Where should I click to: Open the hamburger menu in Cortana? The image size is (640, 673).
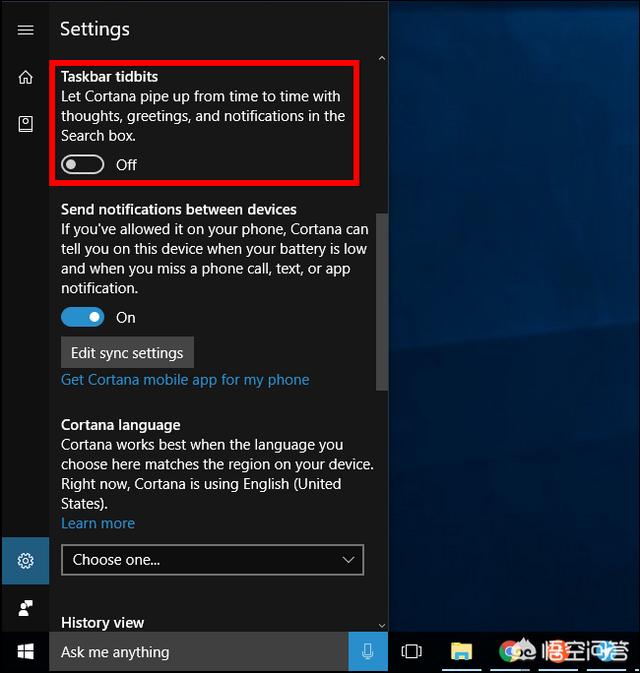pyautogui.click(x=25, y=30)
